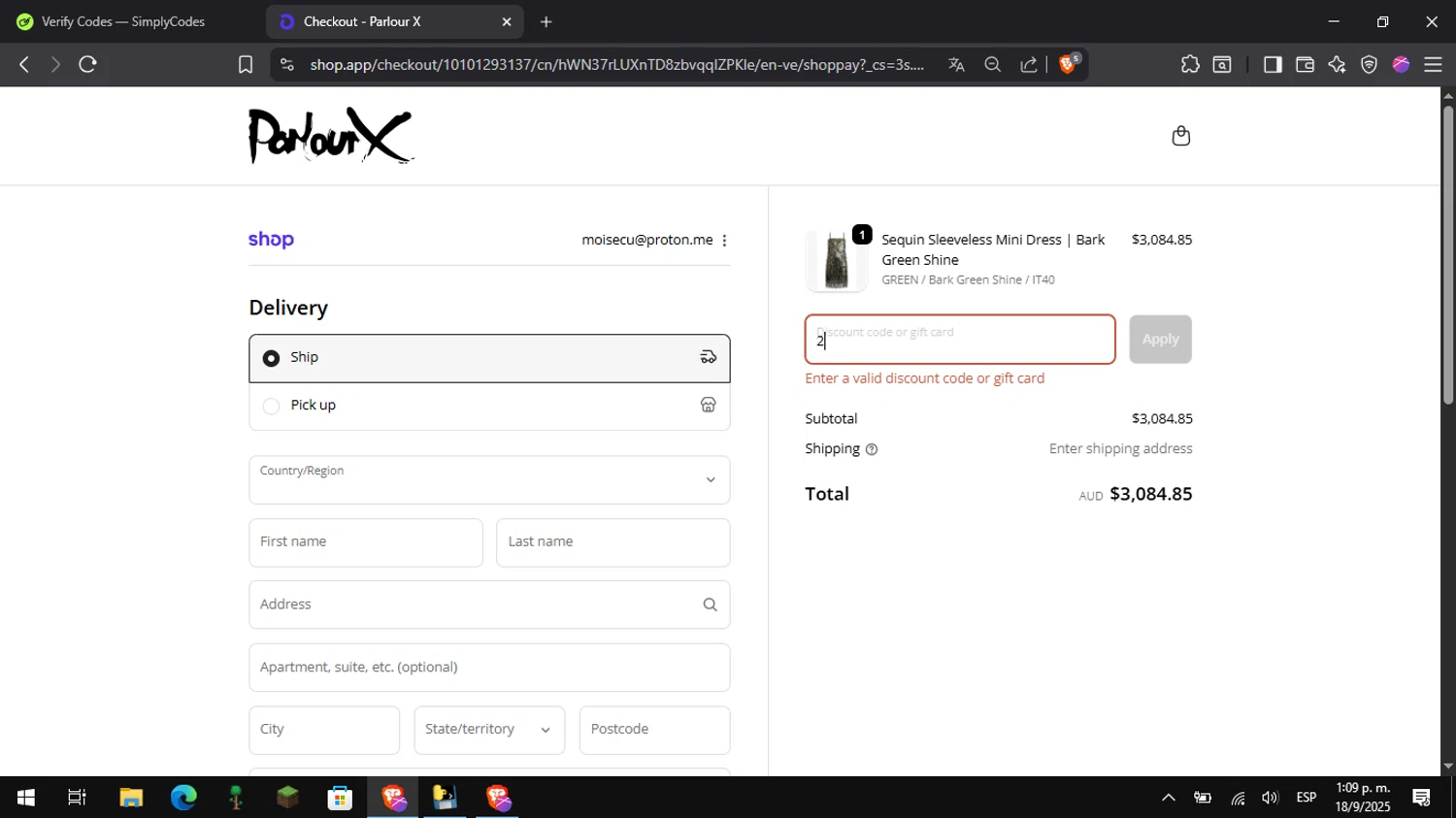Image resolution: width=1456 pixels, height=818 pixels.
Task: Focus the First name field
Action: tap(366, 542)
